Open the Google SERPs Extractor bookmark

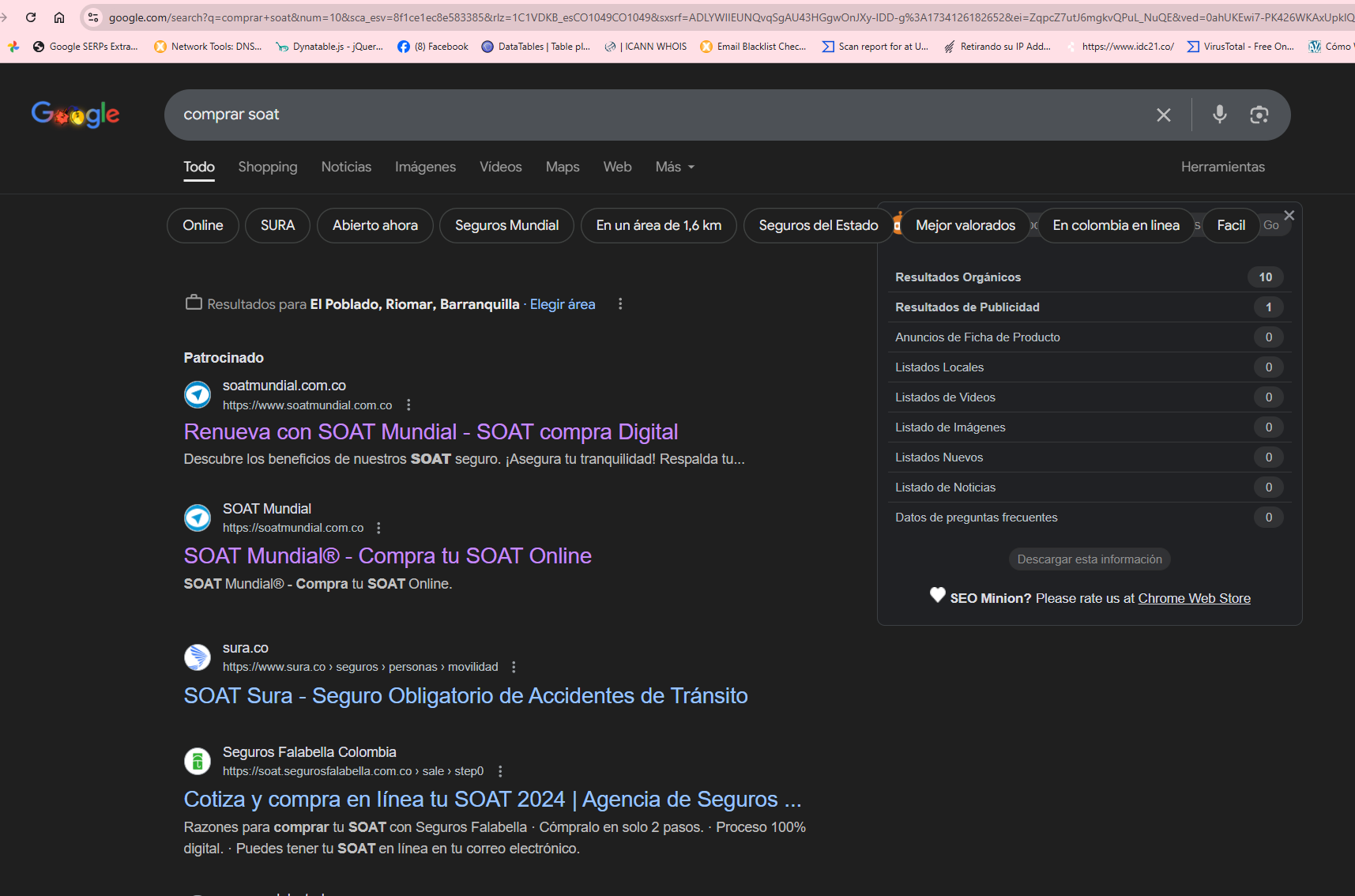85,47
